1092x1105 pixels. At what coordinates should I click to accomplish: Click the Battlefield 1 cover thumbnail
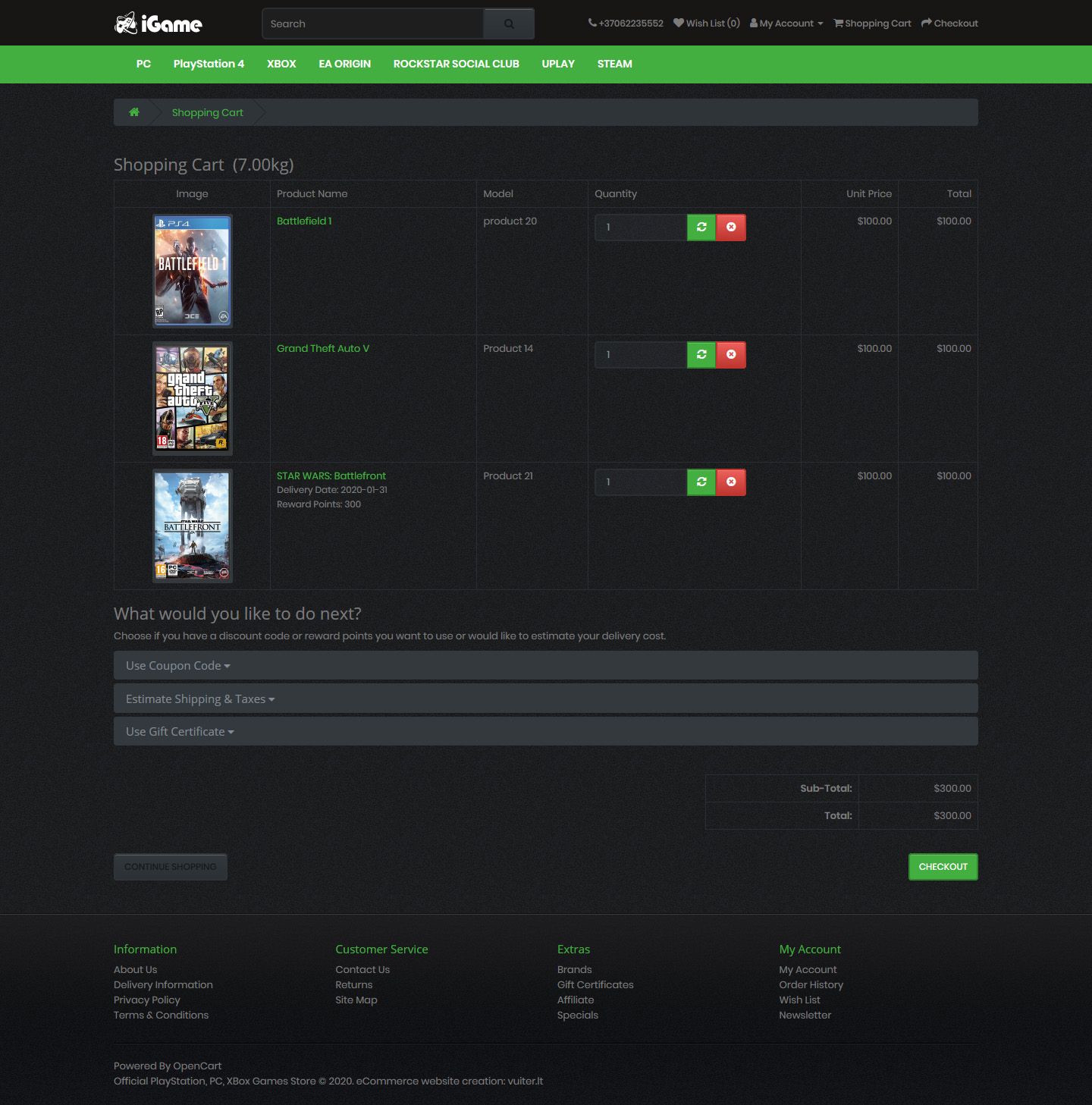[x=193, y=271]
